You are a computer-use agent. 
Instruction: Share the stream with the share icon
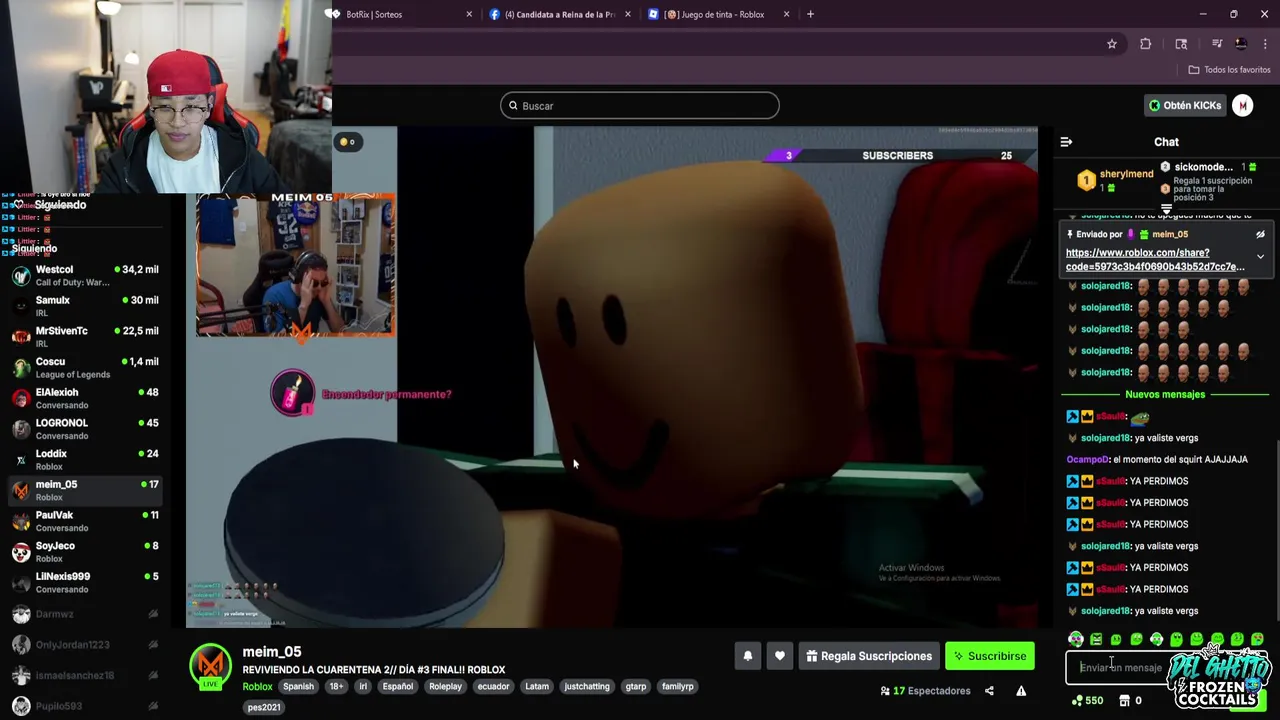pos(989,691)
